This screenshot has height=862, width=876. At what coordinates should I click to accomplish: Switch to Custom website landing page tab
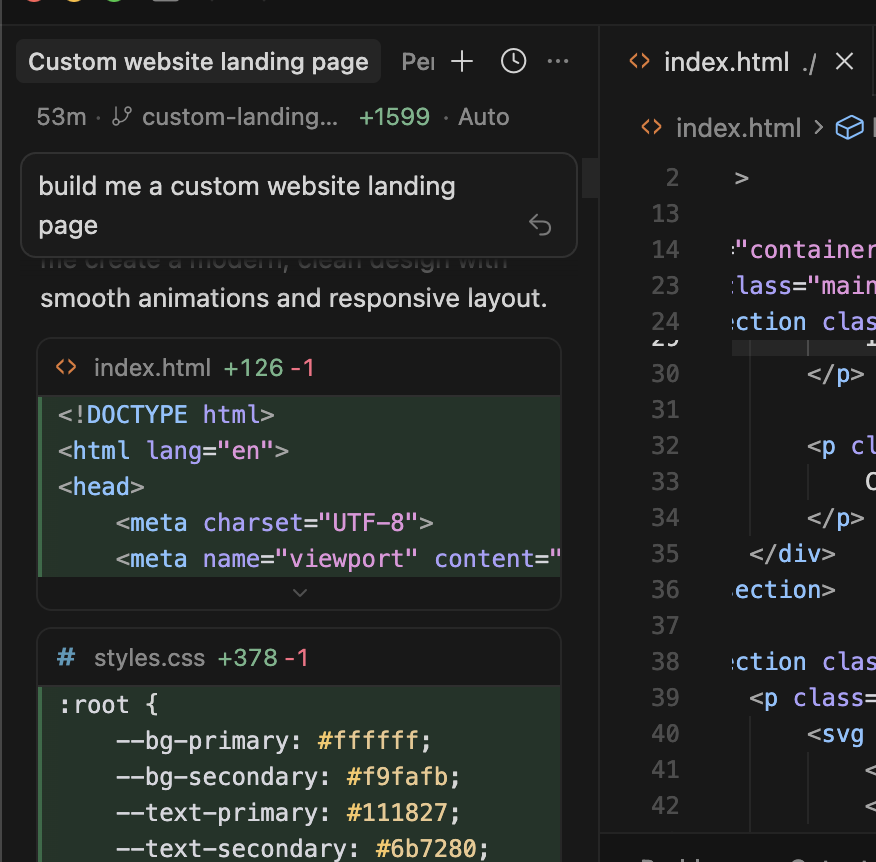pyautogui.click(x=198, y=62)
